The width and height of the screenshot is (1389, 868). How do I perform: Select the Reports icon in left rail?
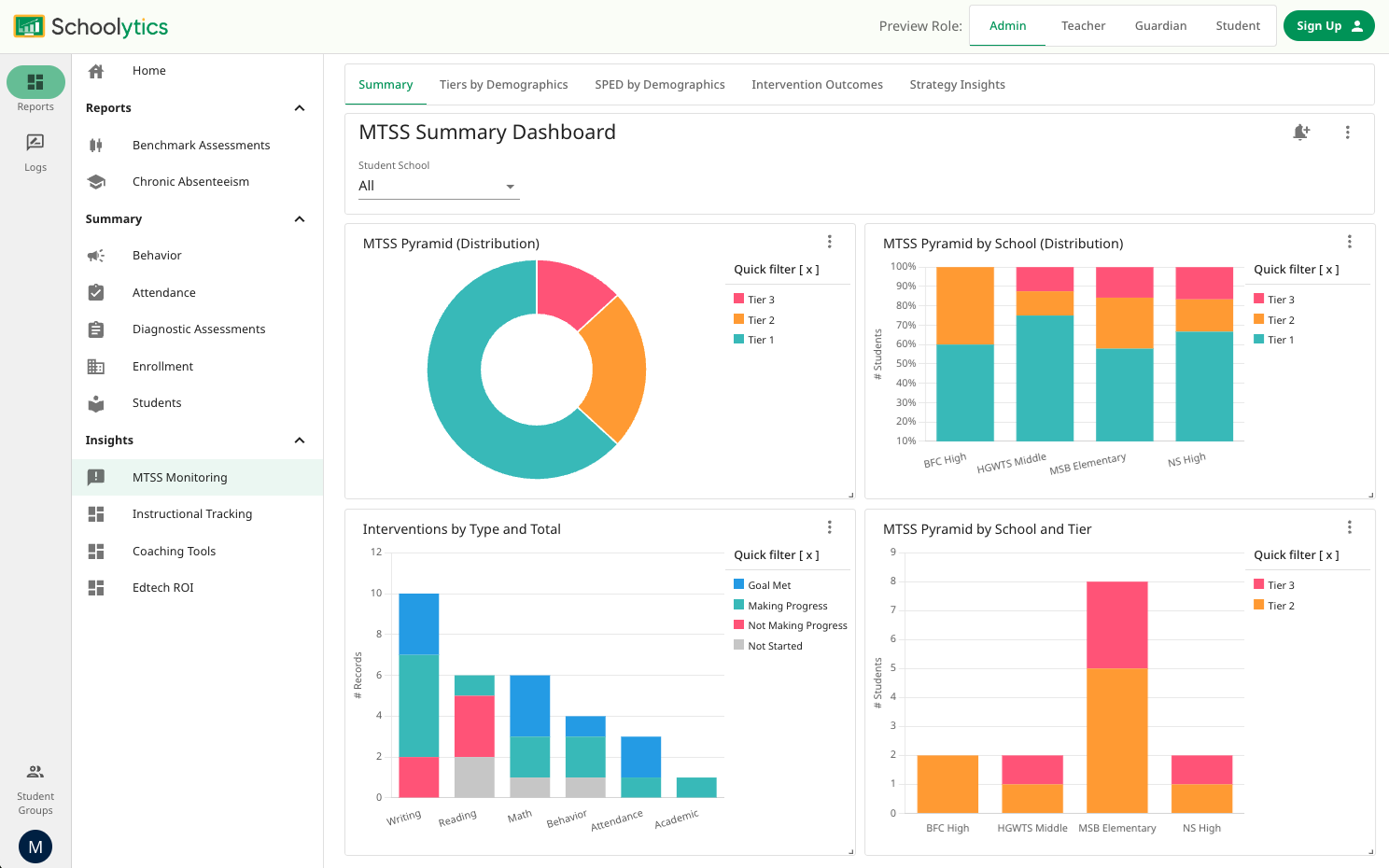click(x=35, y=82)
